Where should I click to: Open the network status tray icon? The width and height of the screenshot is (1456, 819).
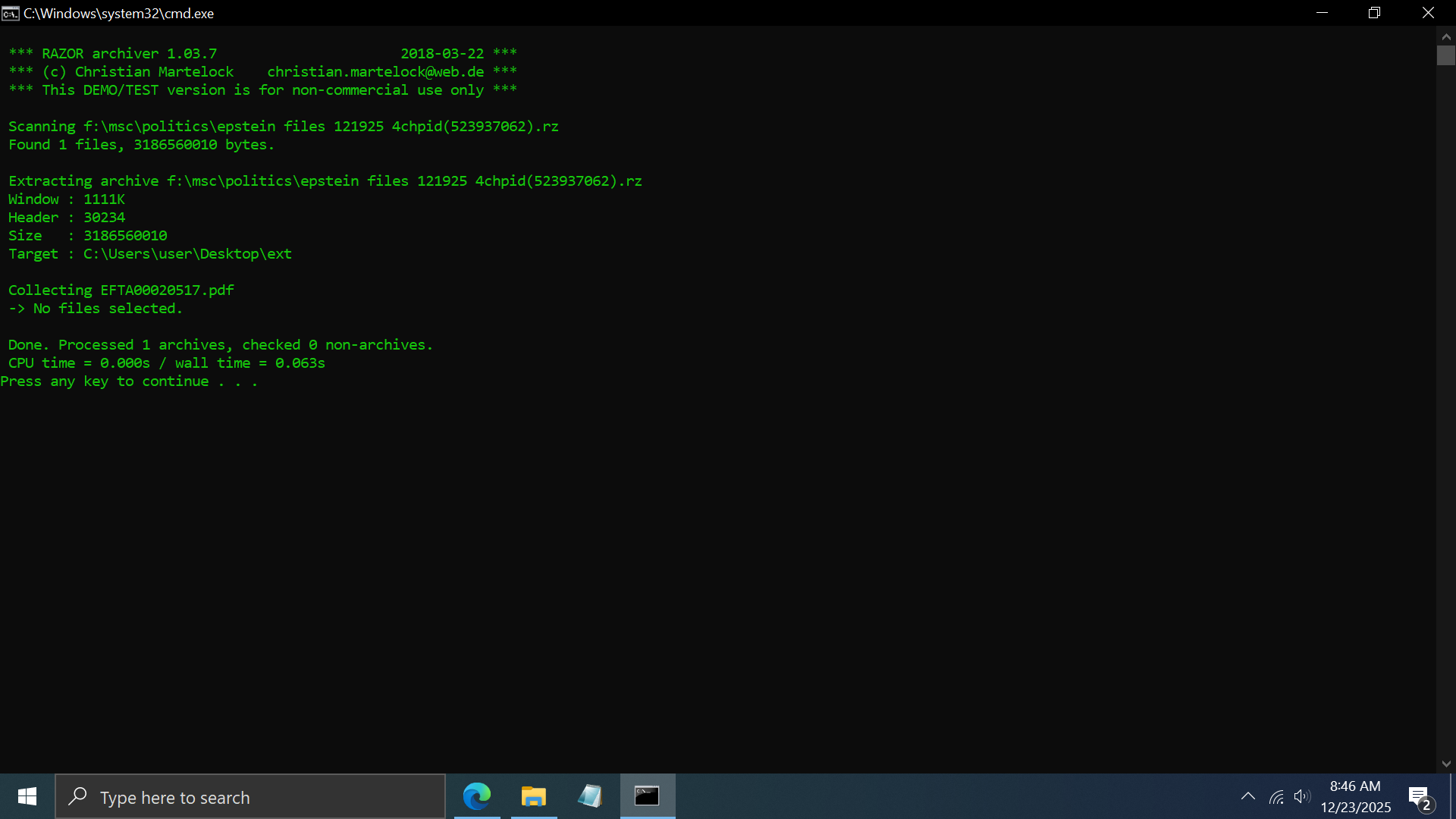1276,797
